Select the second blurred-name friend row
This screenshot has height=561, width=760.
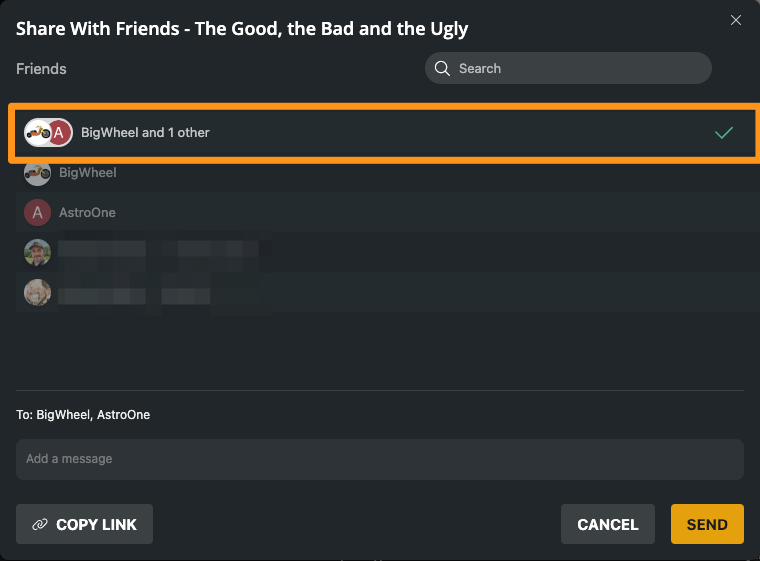coord(388,292)
